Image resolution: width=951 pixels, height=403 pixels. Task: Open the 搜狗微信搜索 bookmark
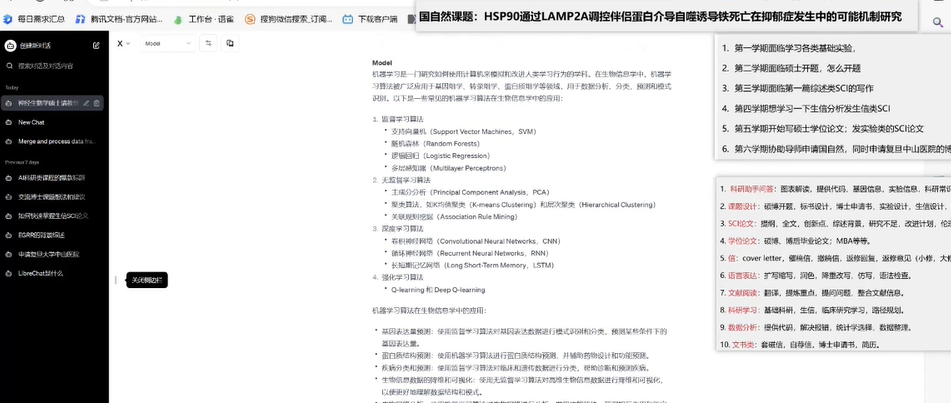288,19
